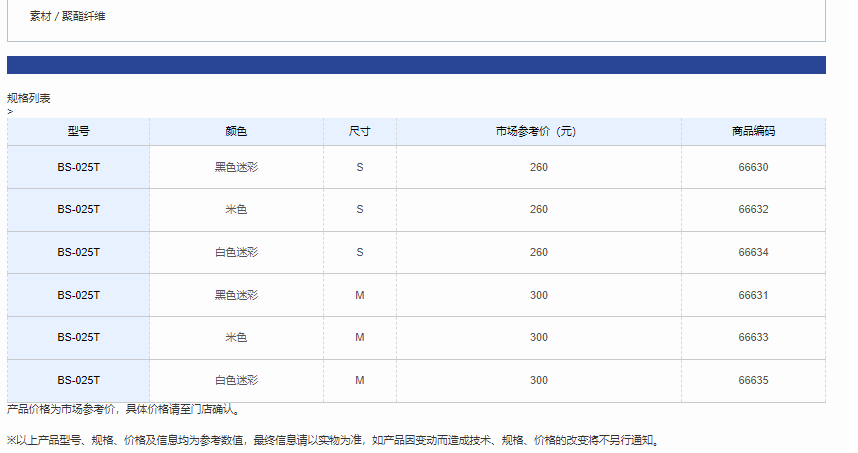This screenshot has width=858, height=453.
Task: Click size S in the 66632 row
Action: (360, 210)
